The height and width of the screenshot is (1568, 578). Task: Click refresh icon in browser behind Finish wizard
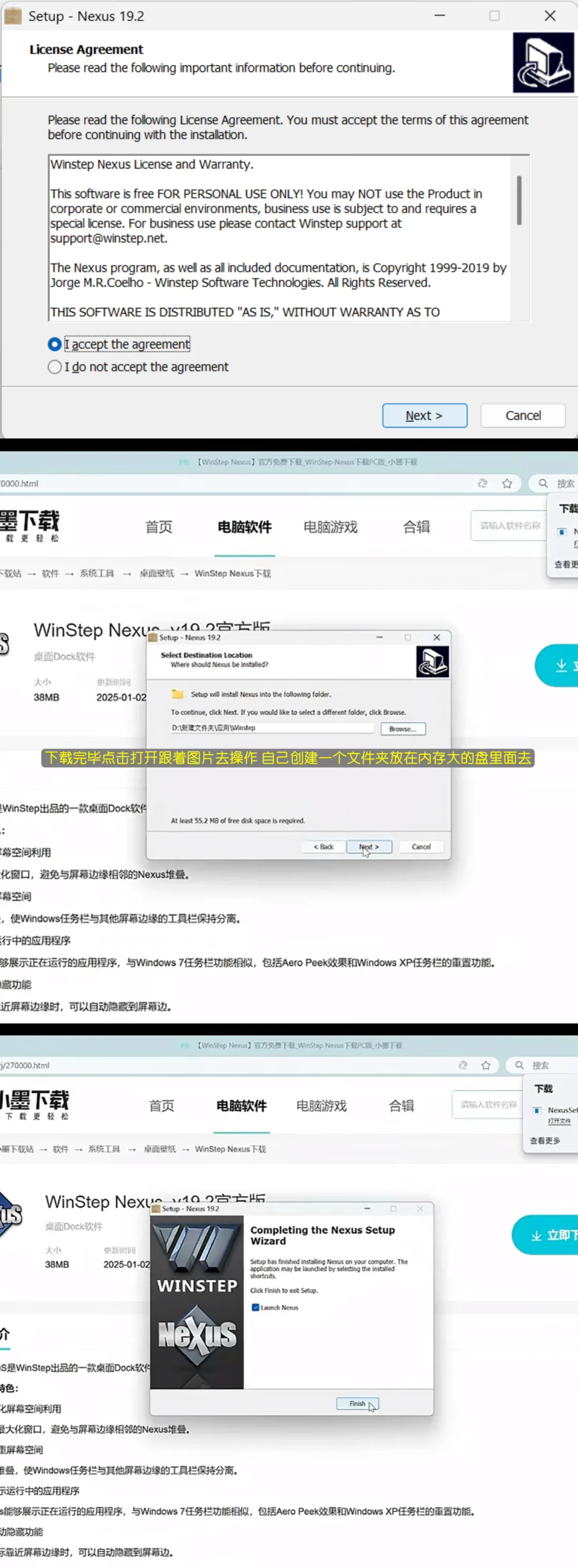[463, 1065]
